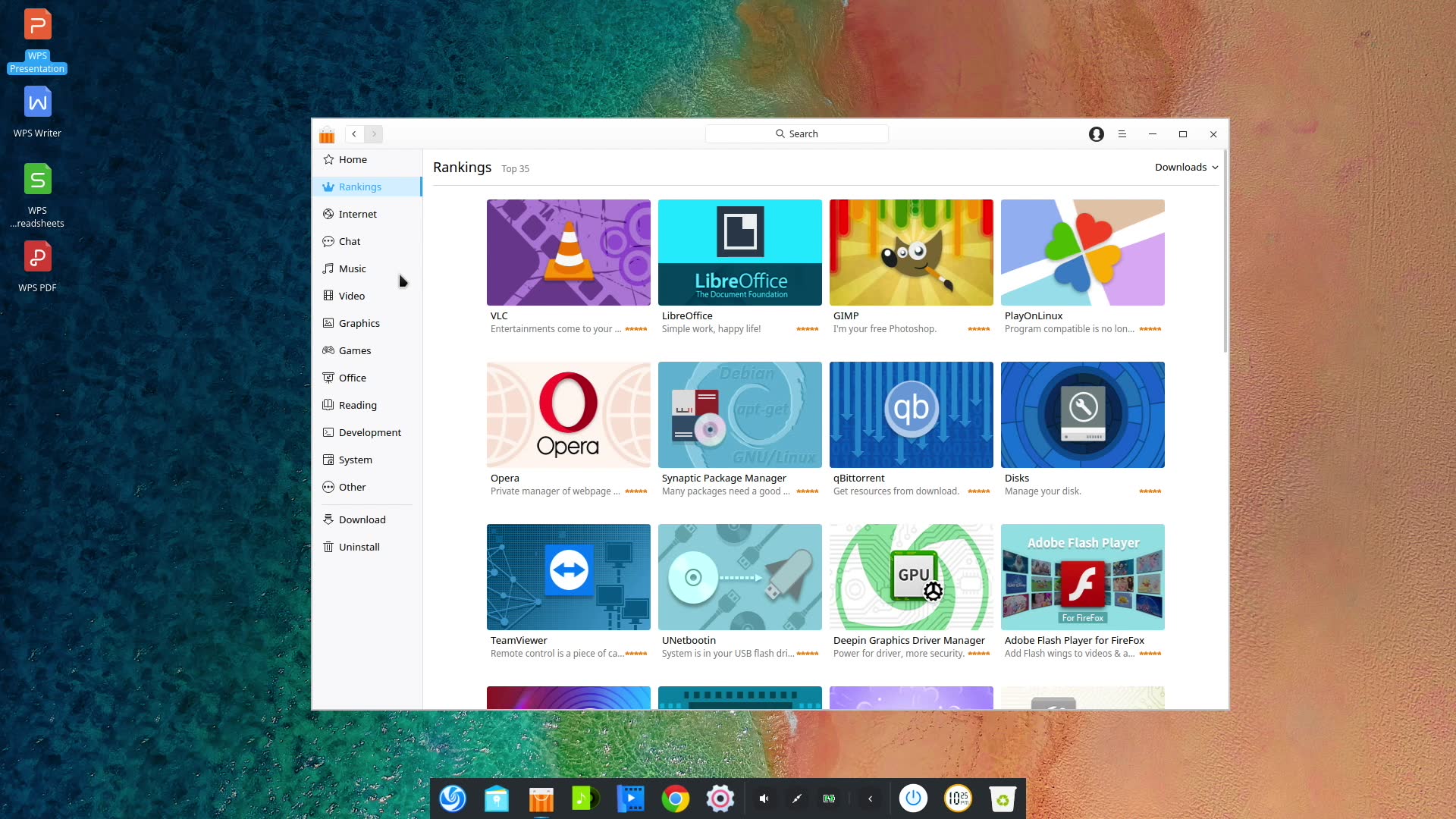Open the Development category
1456x819 pixels.
[x=367, y=432]
